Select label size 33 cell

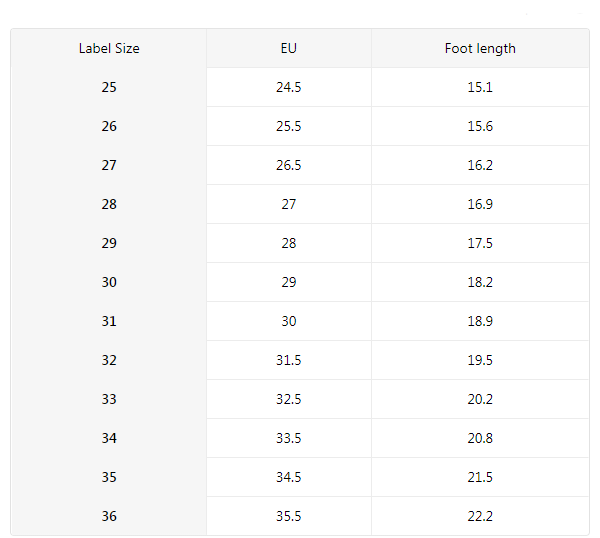point(109,399)
